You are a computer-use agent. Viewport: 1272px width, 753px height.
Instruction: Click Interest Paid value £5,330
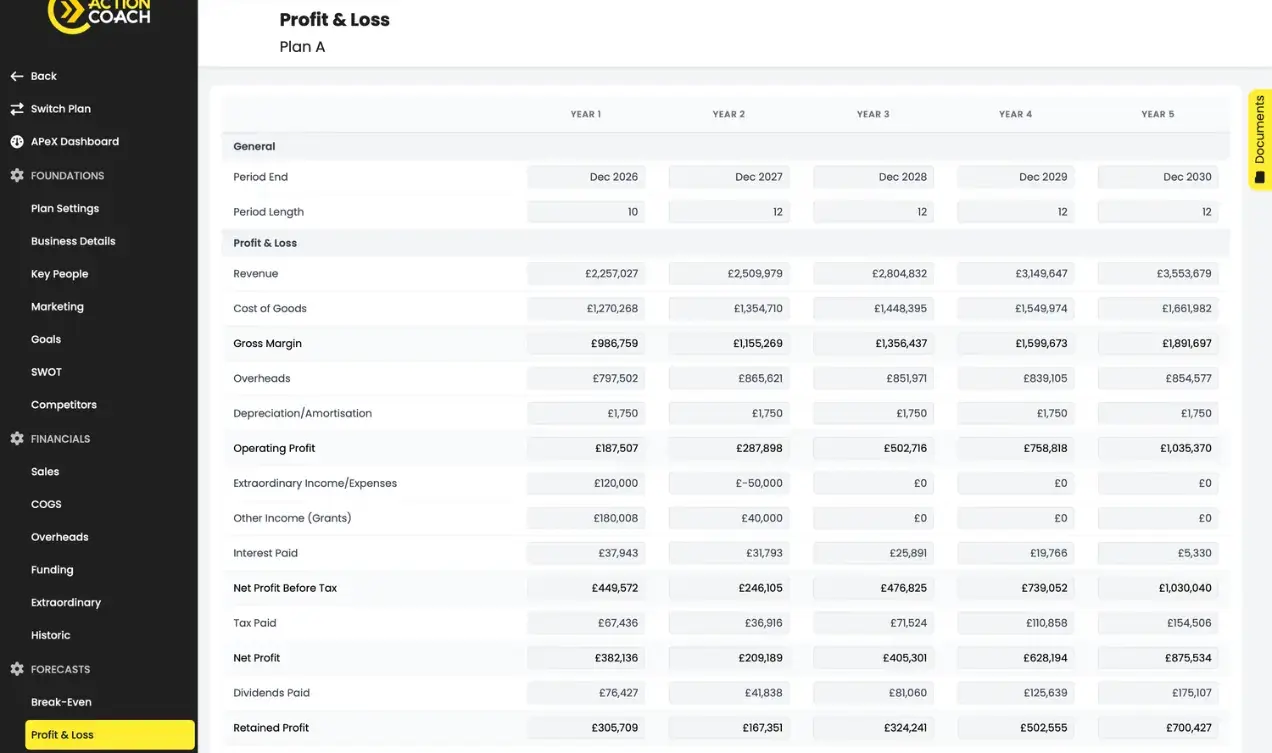click(x=1158, y=553)
